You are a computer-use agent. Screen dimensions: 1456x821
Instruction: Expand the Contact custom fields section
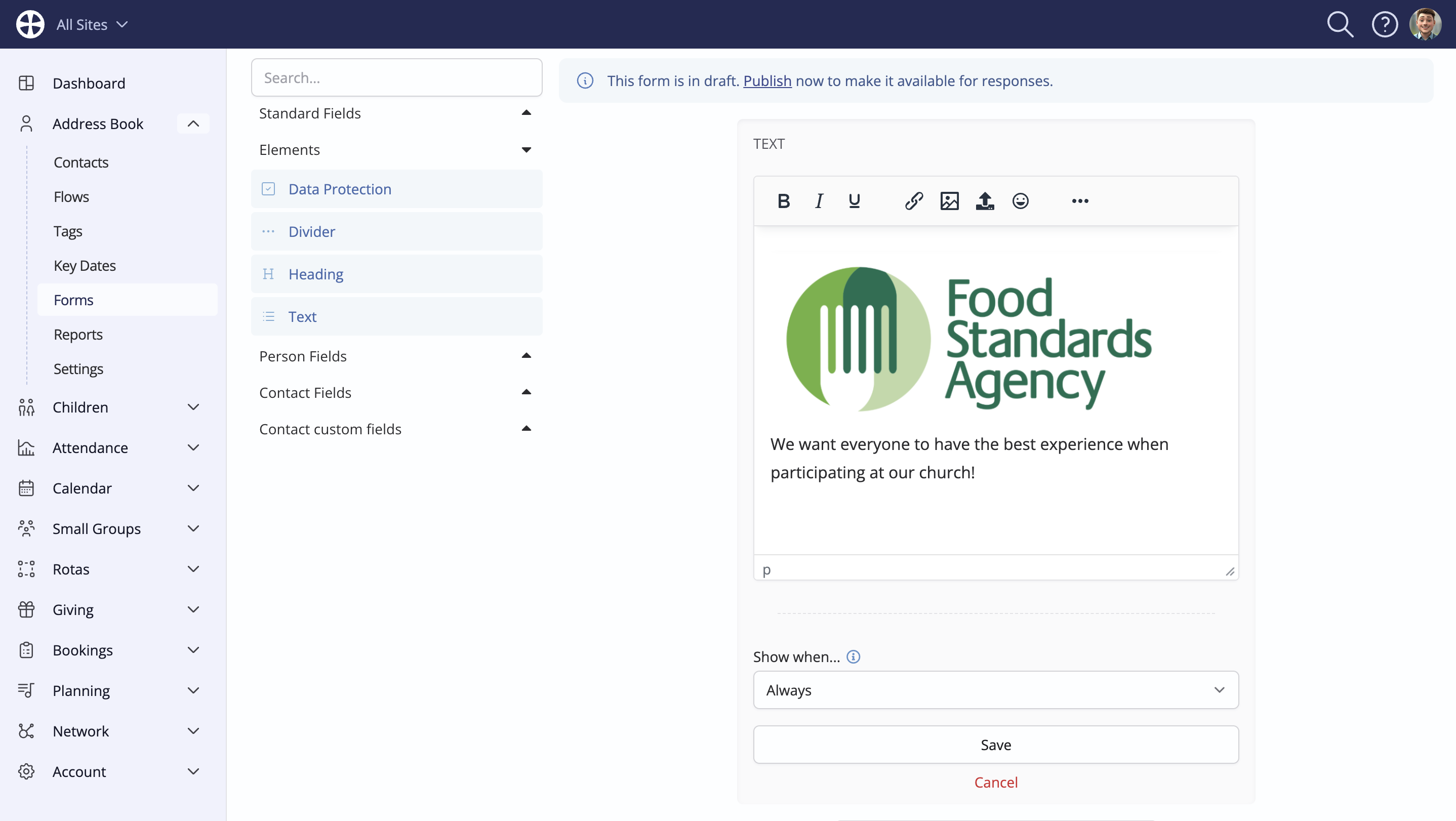pos(396,429)
